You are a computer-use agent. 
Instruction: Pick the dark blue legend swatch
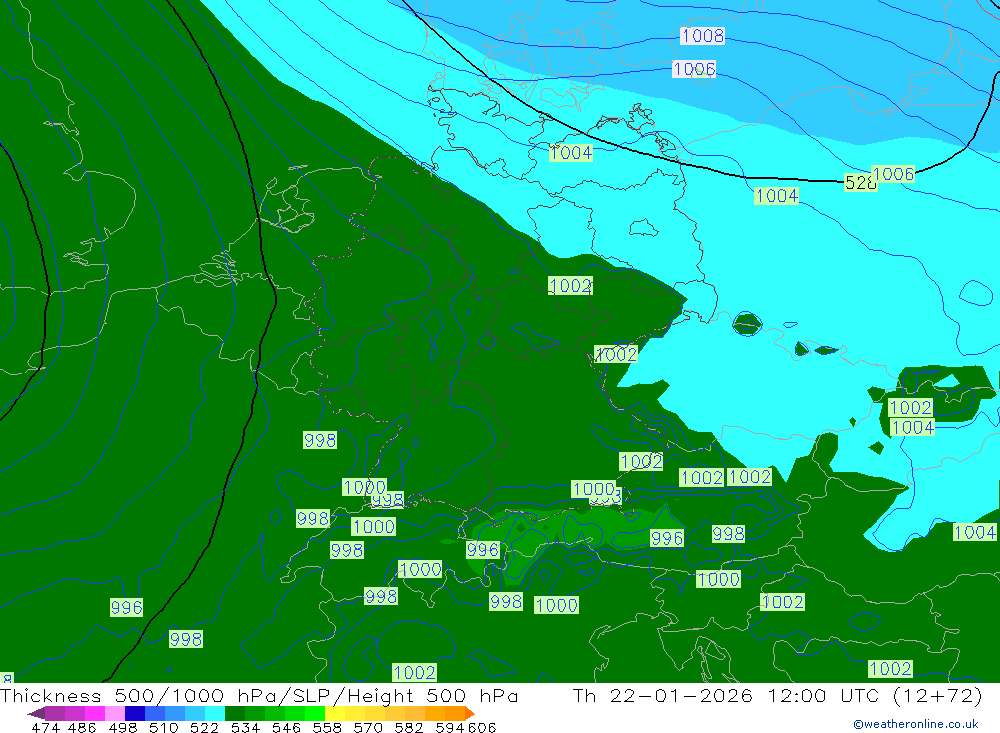[135, 713]
